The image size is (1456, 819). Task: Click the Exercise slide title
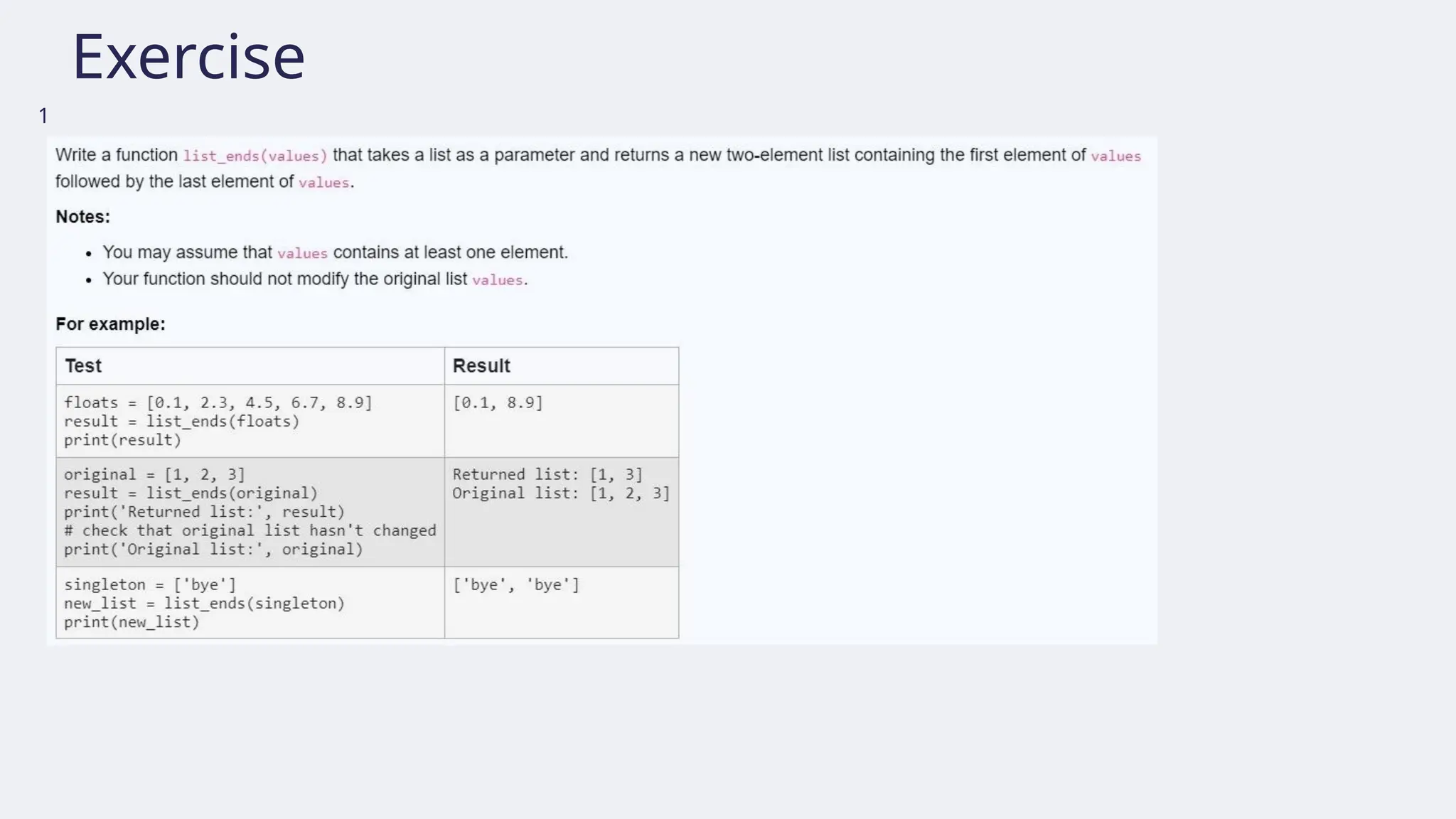click(x=188, y=57)
